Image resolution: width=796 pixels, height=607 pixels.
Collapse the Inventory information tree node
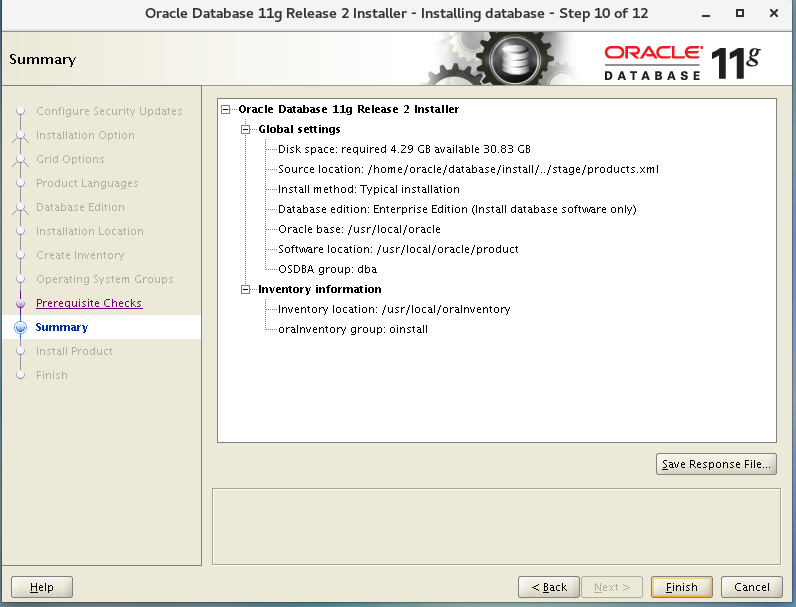[246, 289]
